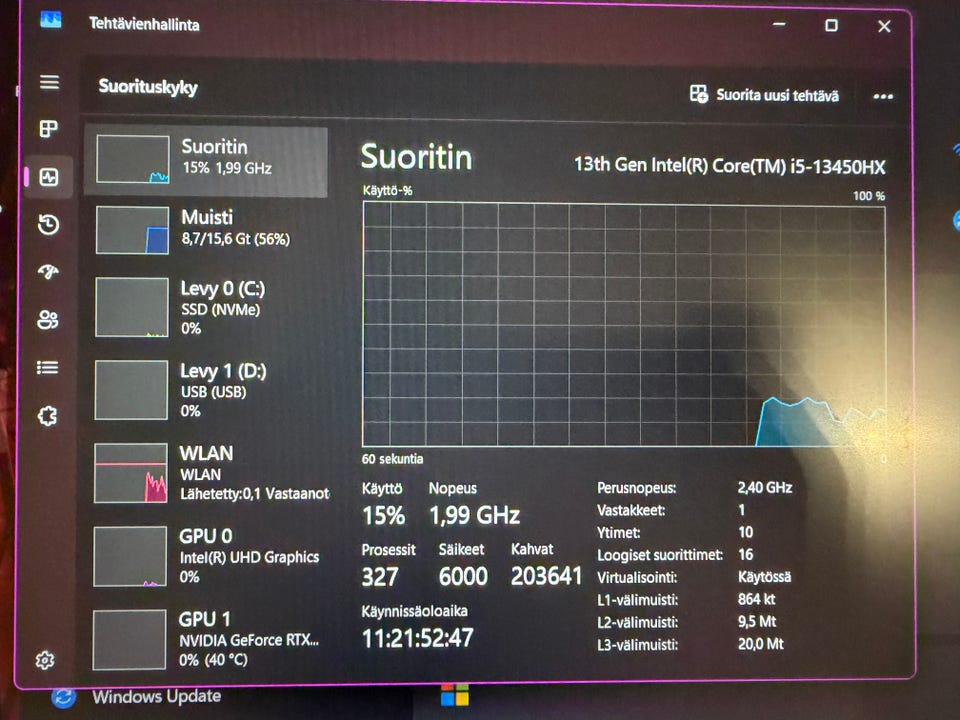Click Windows Update behind Task Manager
The height and width of the screenshot is (720, 960).
coord(157,696)
